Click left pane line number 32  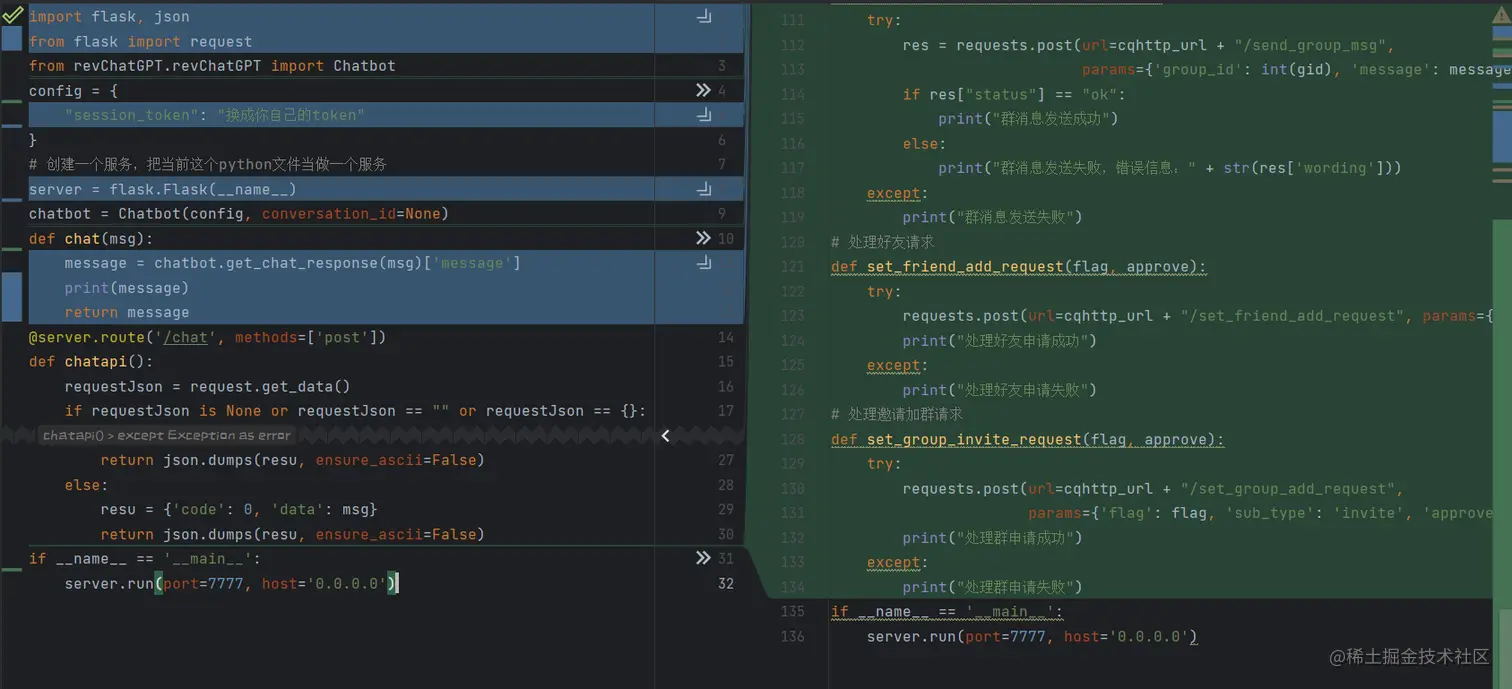[726, 583]
